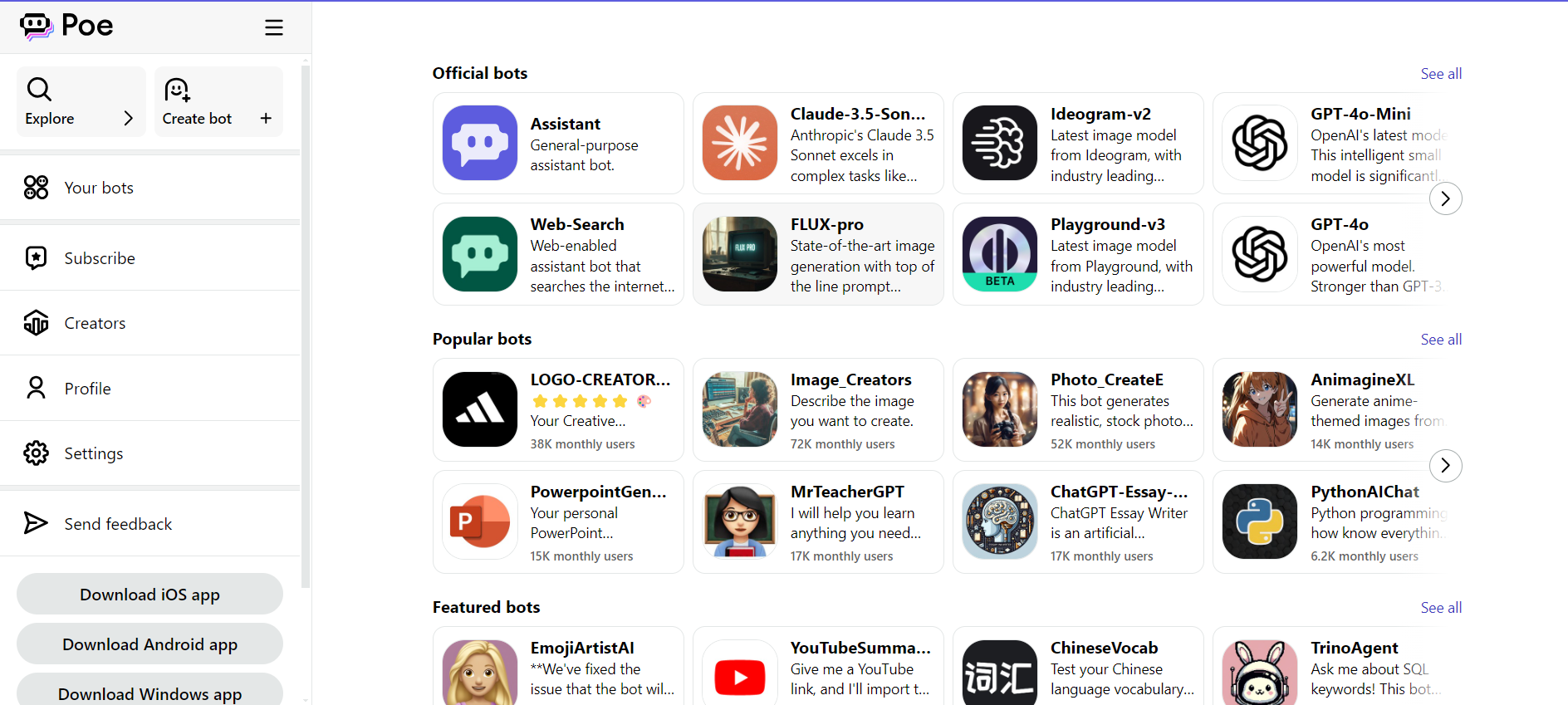Click See all for Official bots

point(1441,74)
